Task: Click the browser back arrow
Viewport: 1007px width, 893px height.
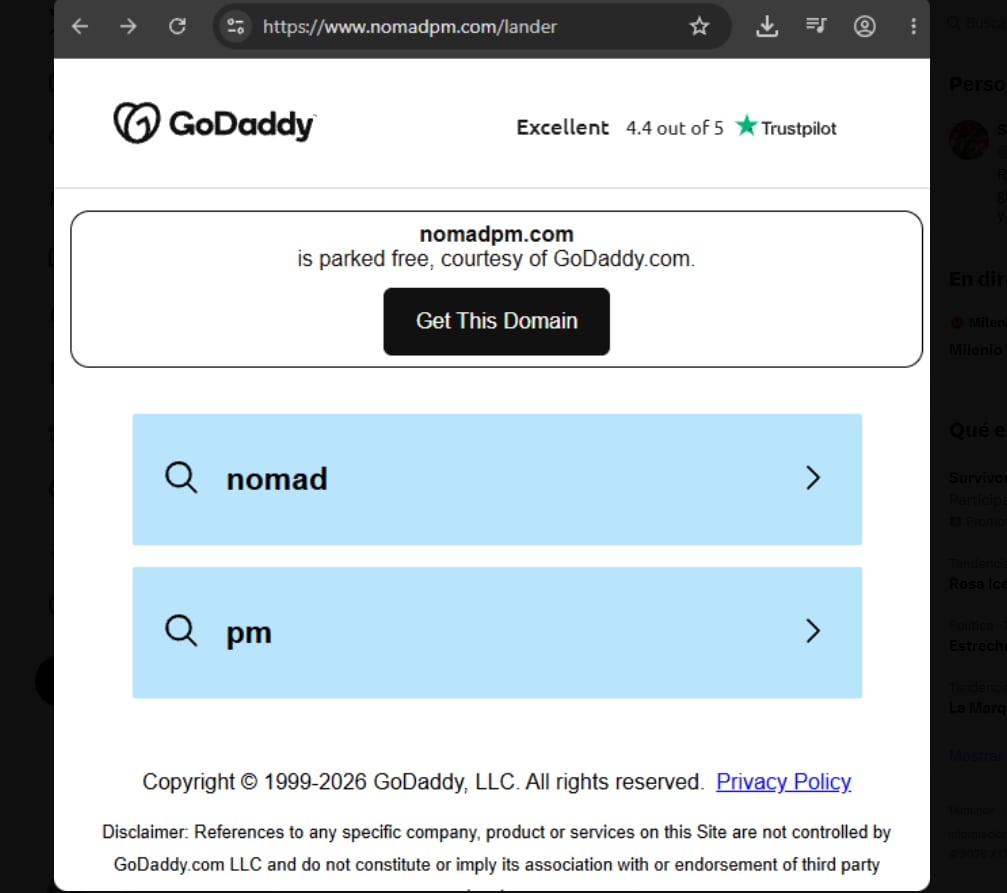Action: tap(80, 26)
